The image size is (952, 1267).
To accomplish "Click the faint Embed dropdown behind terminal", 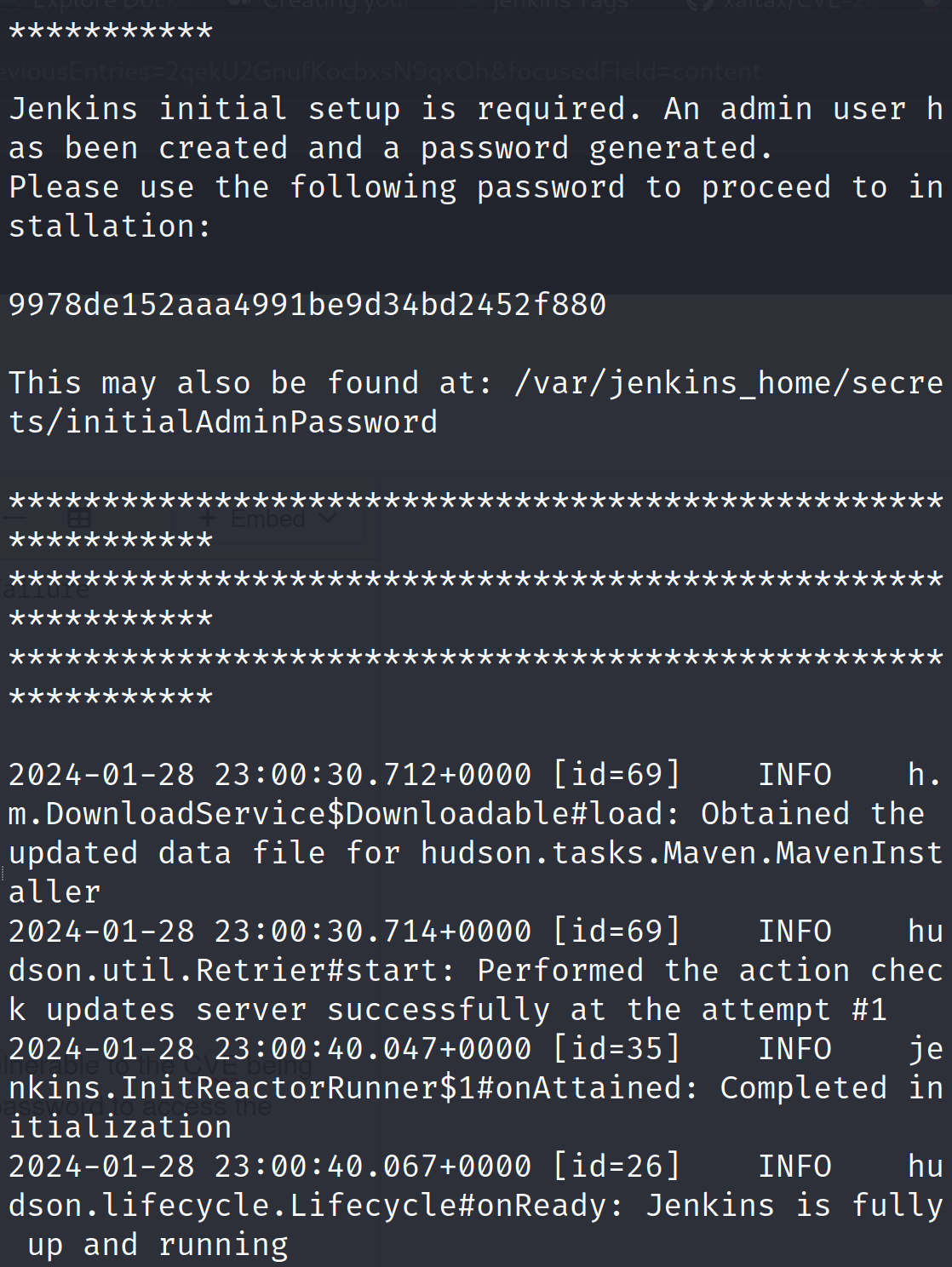I will [267, 518].
